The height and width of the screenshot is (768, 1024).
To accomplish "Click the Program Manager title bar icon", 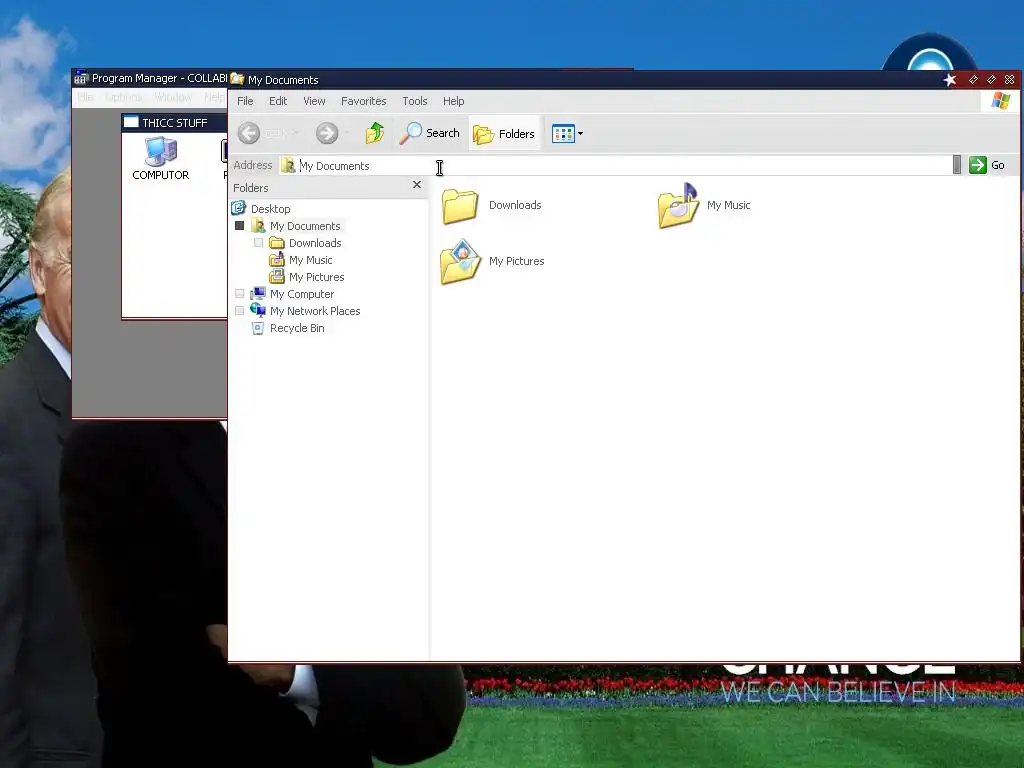I will coord(80,78).
